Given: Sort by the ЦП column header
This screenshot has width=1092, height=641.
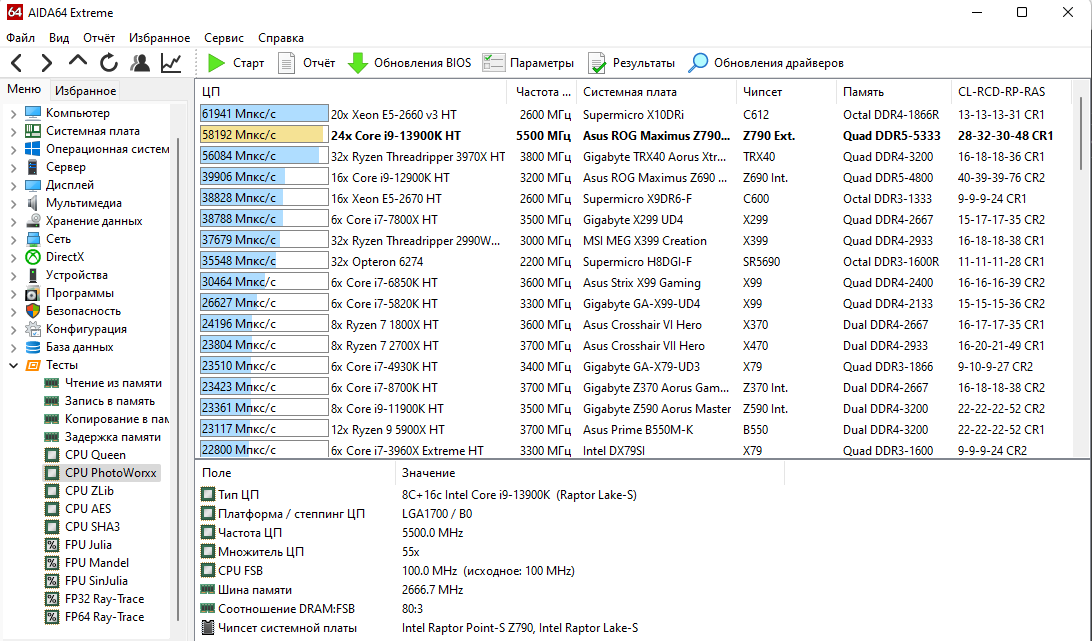Looking at the screenshot, I should coord(351,92).
